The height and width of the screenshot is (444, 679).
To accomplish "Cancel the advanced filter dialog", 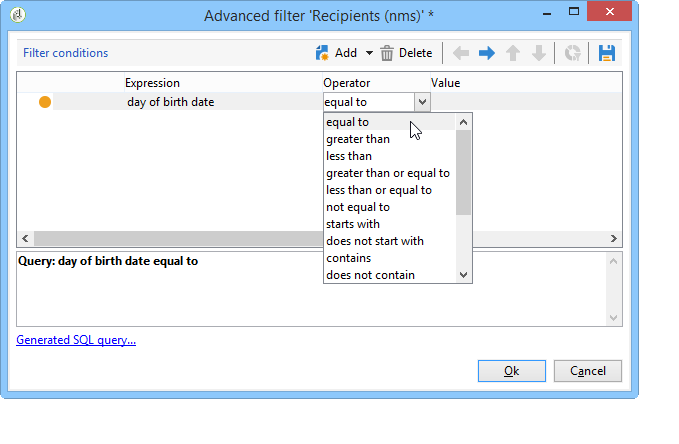I will coord(588,370).
